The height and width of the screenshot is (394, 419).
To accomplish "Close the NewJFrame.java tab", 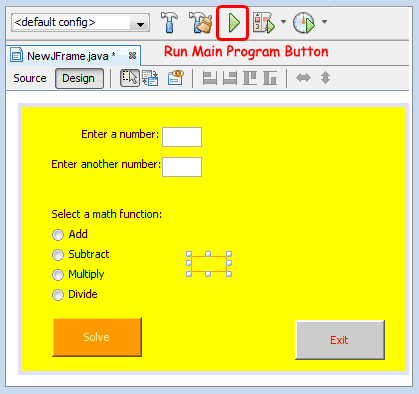I will [132, 56].
